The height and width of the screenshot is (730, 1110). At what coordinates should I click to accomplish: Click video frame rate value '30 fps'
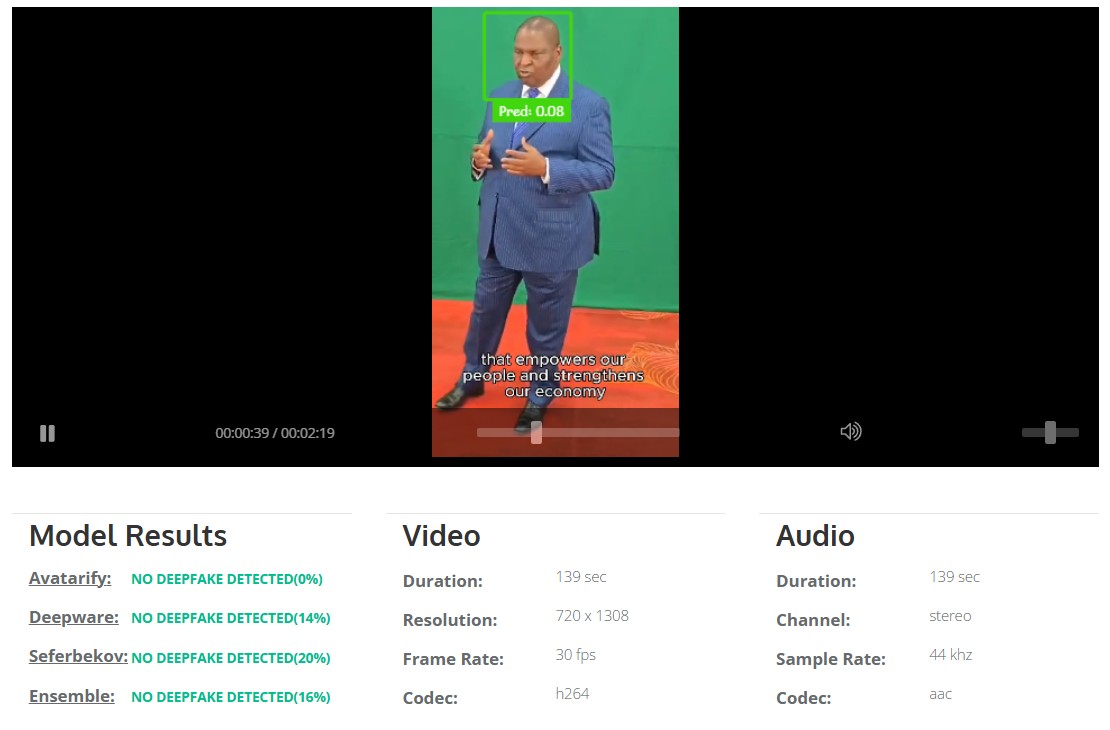[576, 655]
